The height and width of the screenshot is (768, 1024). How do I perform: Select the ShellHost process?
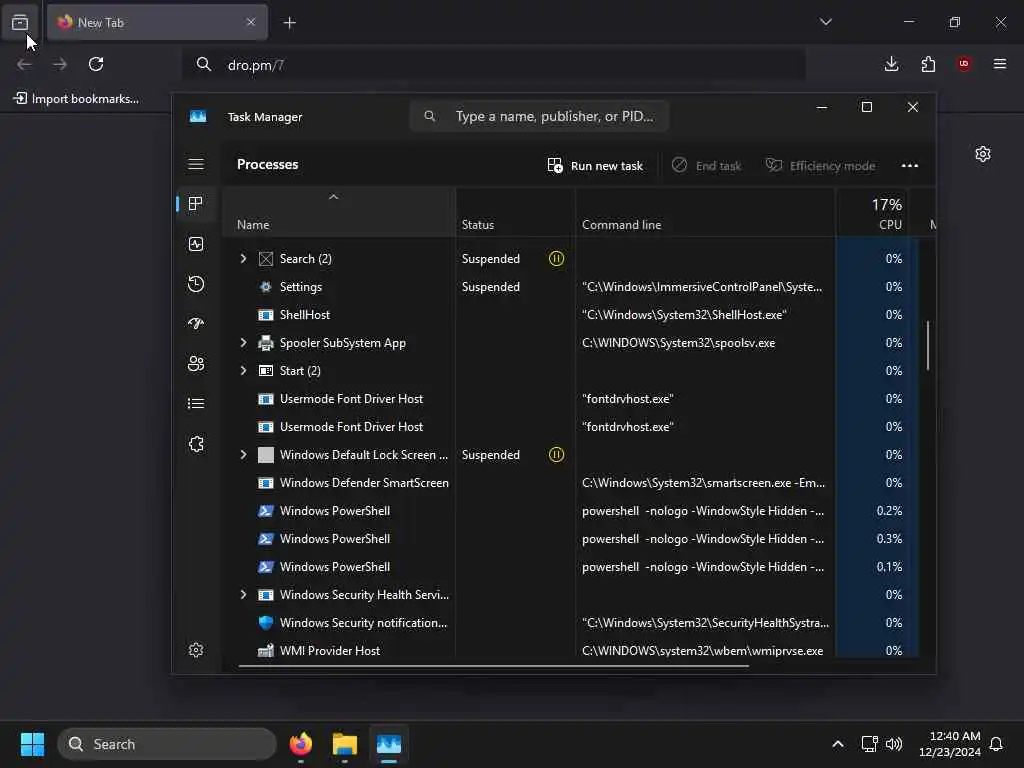click(x=571, y=315)
